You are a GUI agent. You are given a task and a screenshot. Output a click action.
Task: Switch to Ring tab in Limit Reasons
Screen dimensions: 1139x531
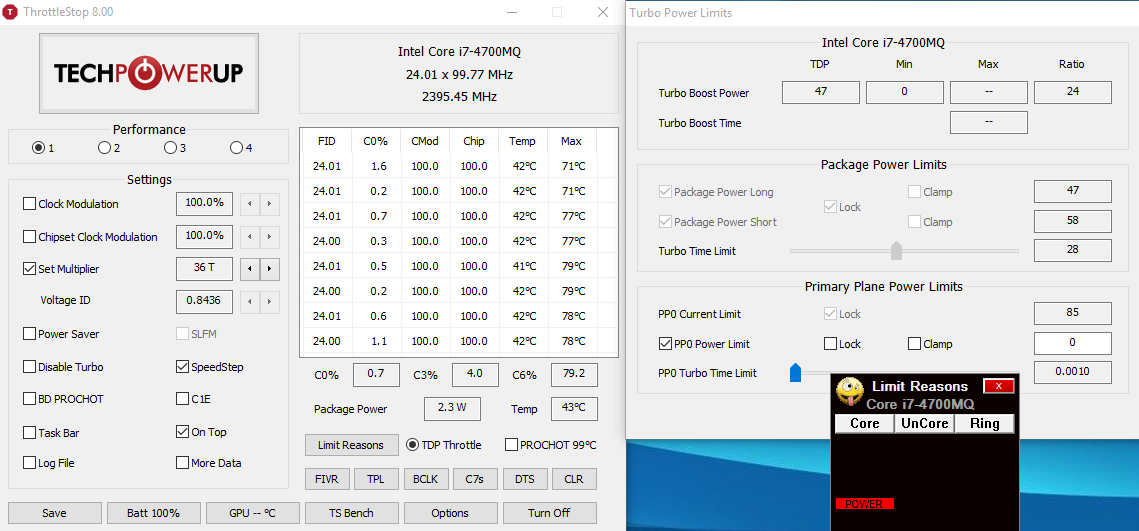coord(984,423)
